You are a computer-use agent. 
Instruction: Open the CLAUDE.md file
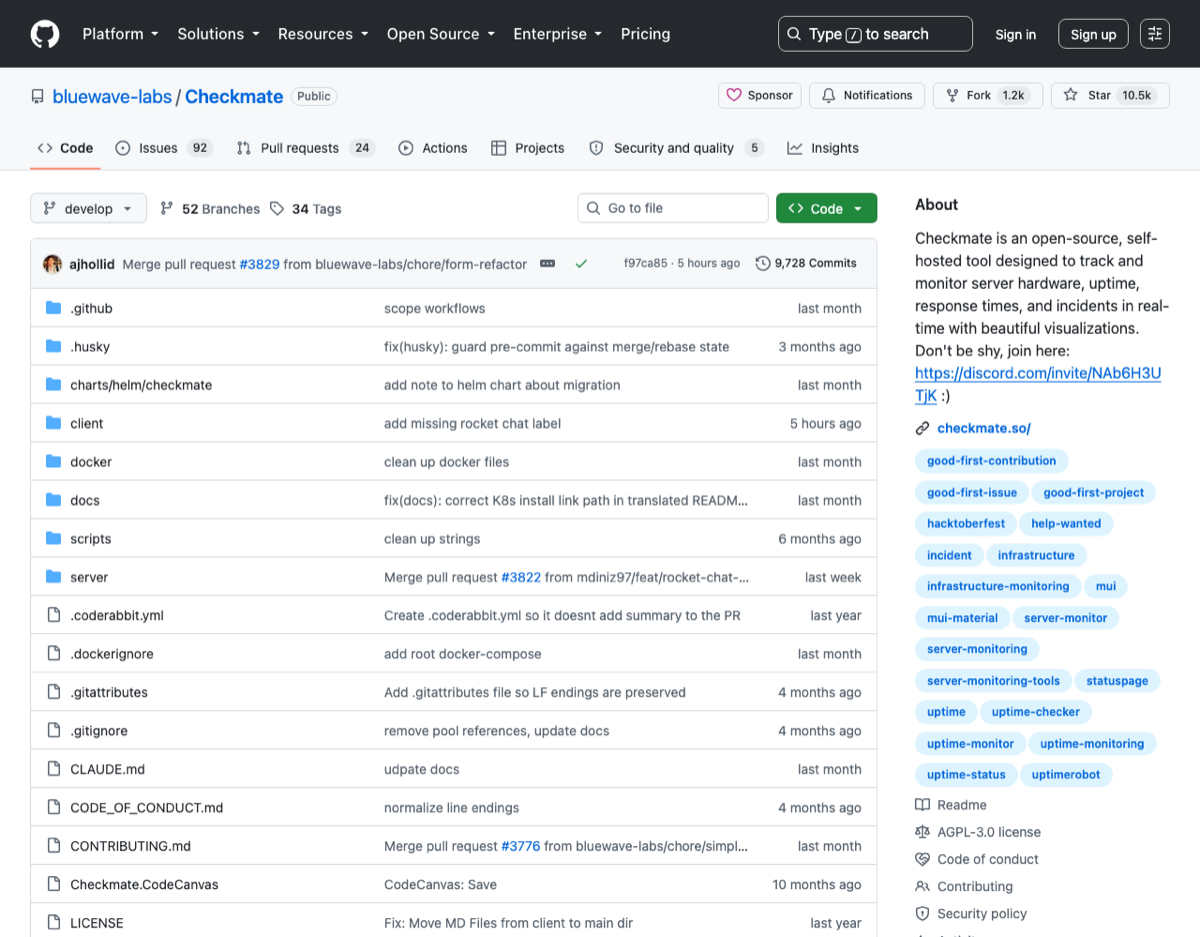tap(107, 769)
